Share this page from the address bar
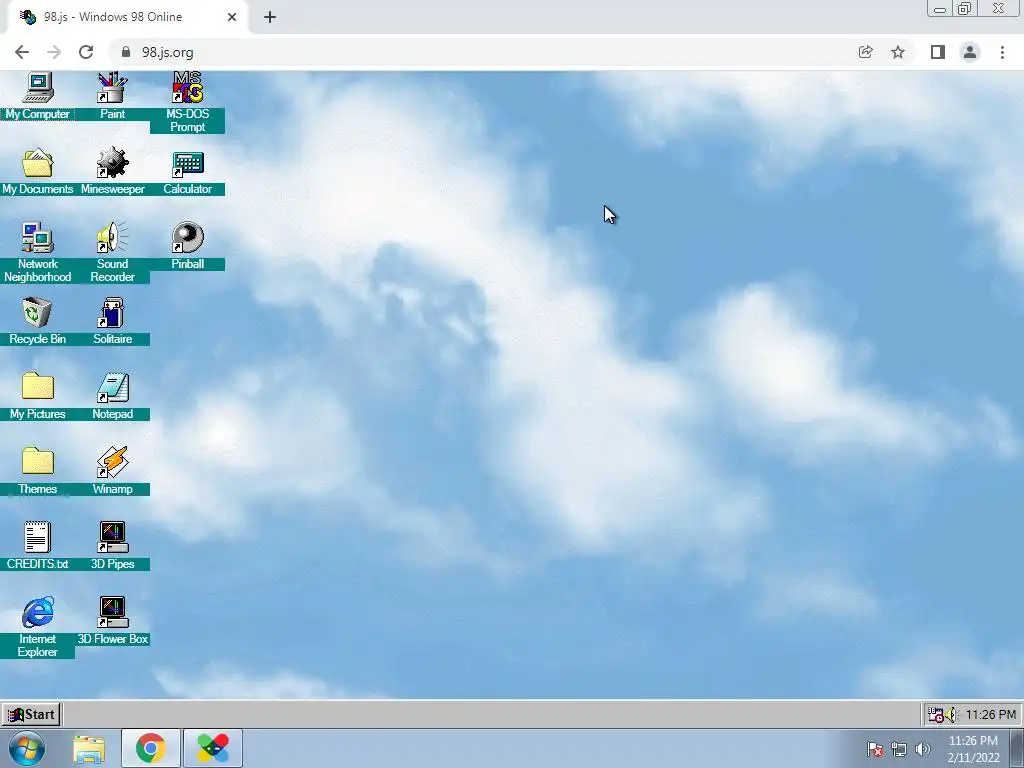Image resolution: width=1024 pixels, height=768 pixels. coord(865,52)
